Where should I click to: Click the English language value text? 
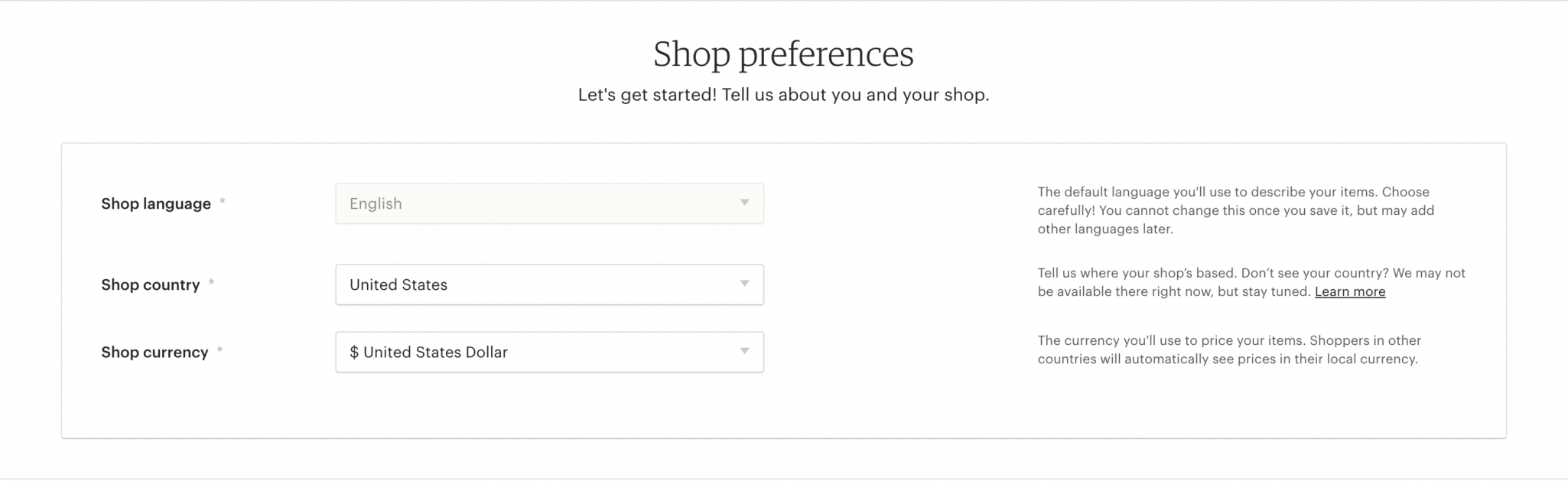point(375,203)
